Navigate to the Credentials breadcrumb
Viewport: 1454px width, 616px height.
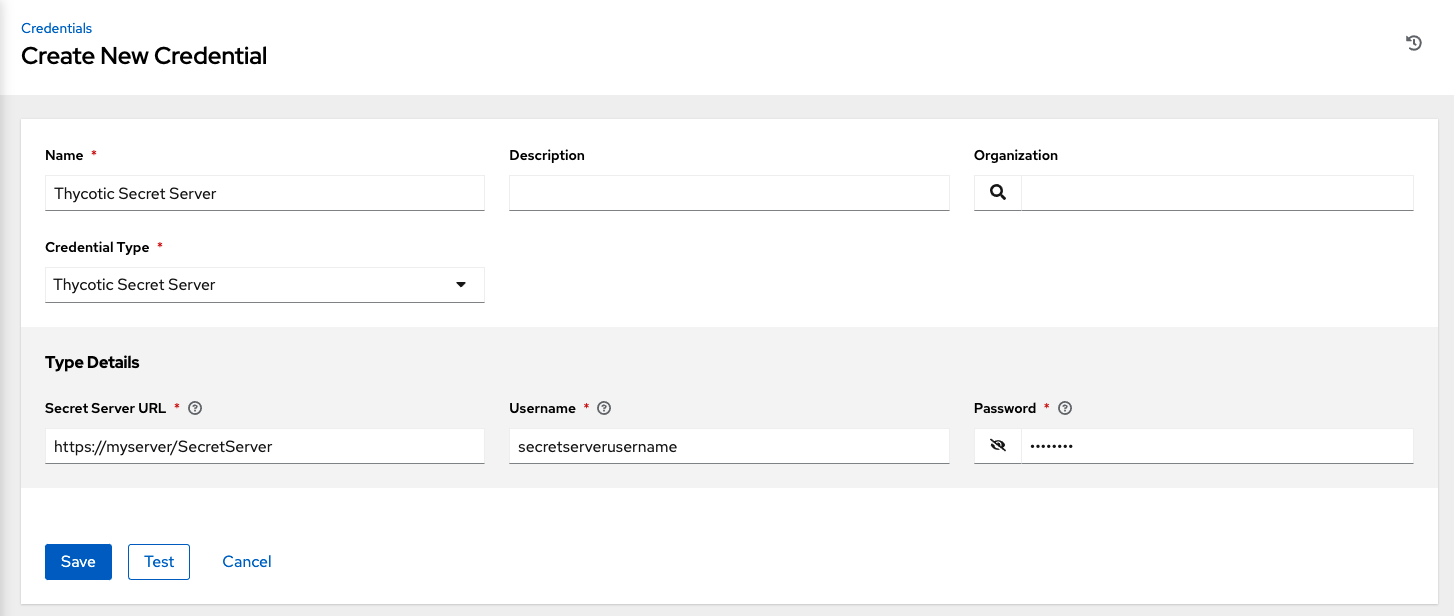pos(56,28)
